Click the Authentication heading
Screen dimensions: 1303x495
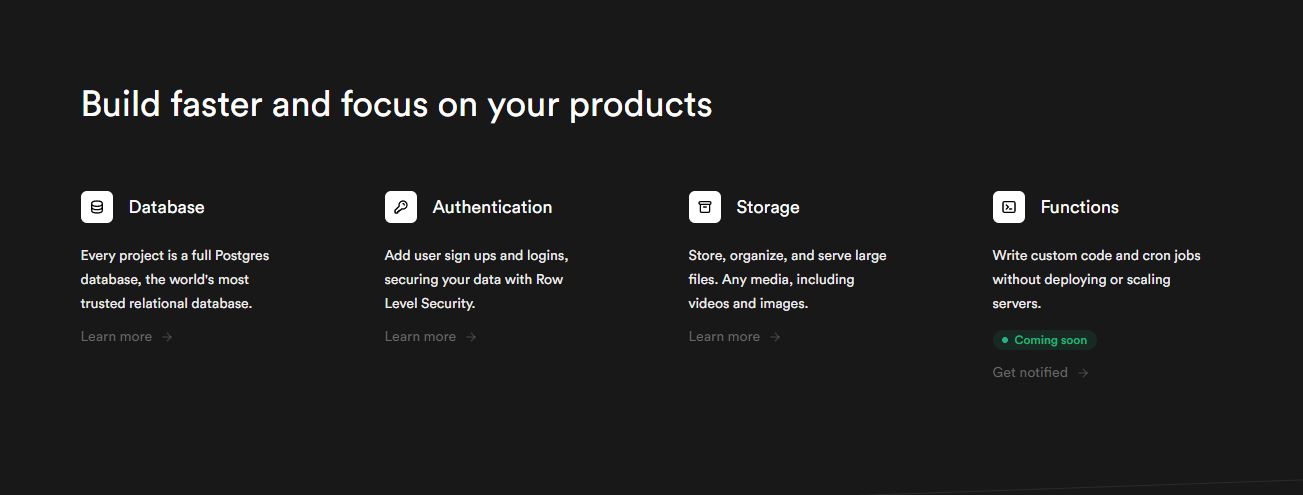point(492,207)
